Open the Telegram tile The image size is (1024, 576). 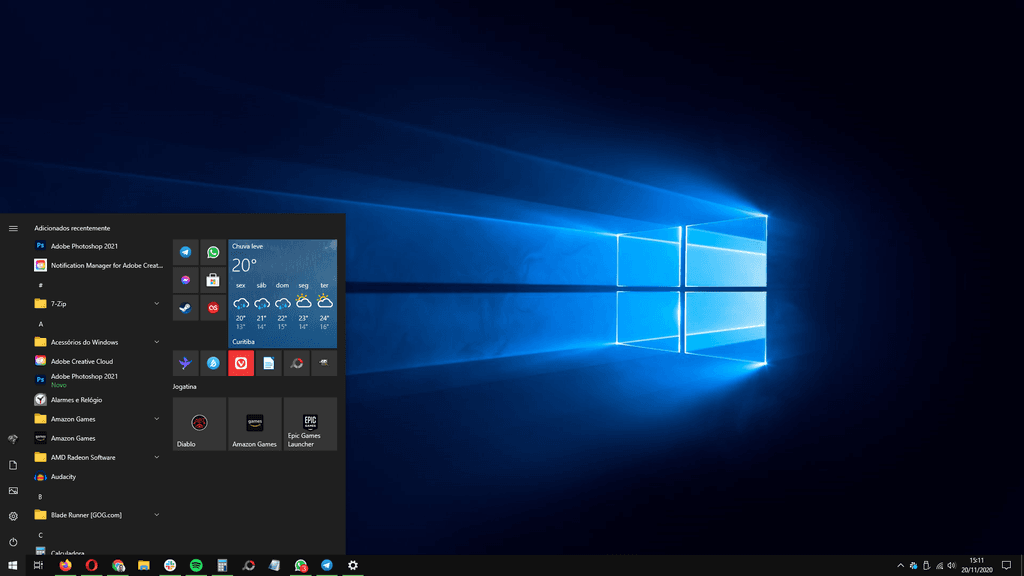(x=185, y=251)
